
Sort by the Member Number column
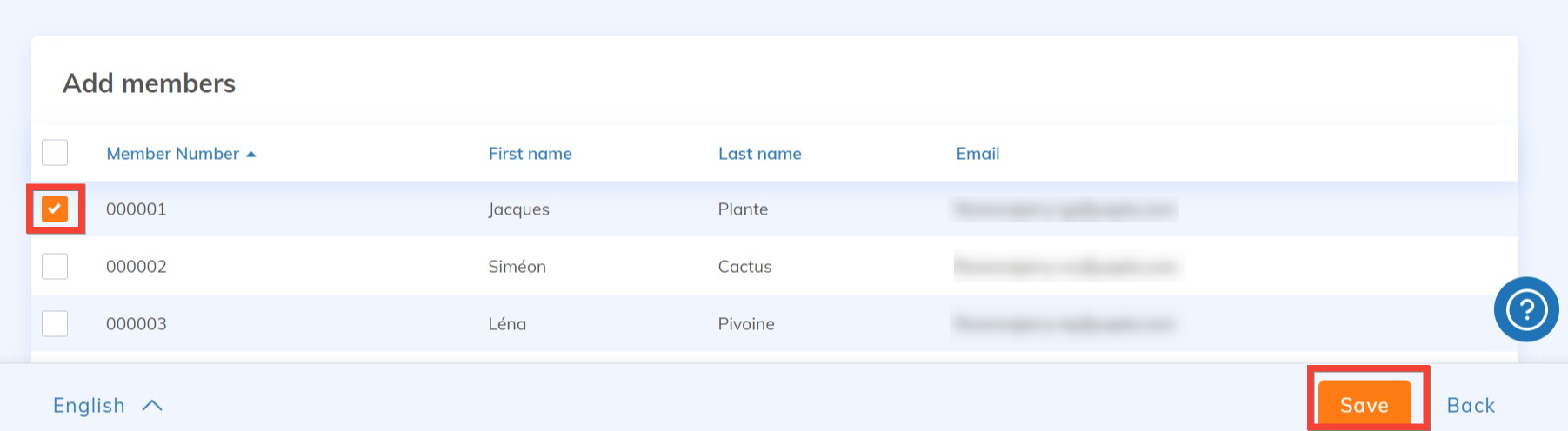172,154
